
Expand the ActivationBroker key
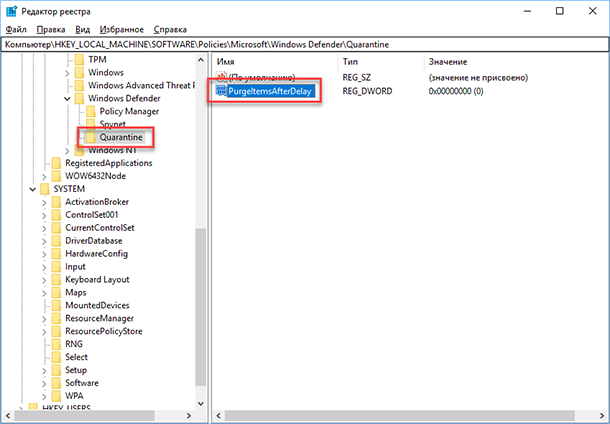(44, 202)
